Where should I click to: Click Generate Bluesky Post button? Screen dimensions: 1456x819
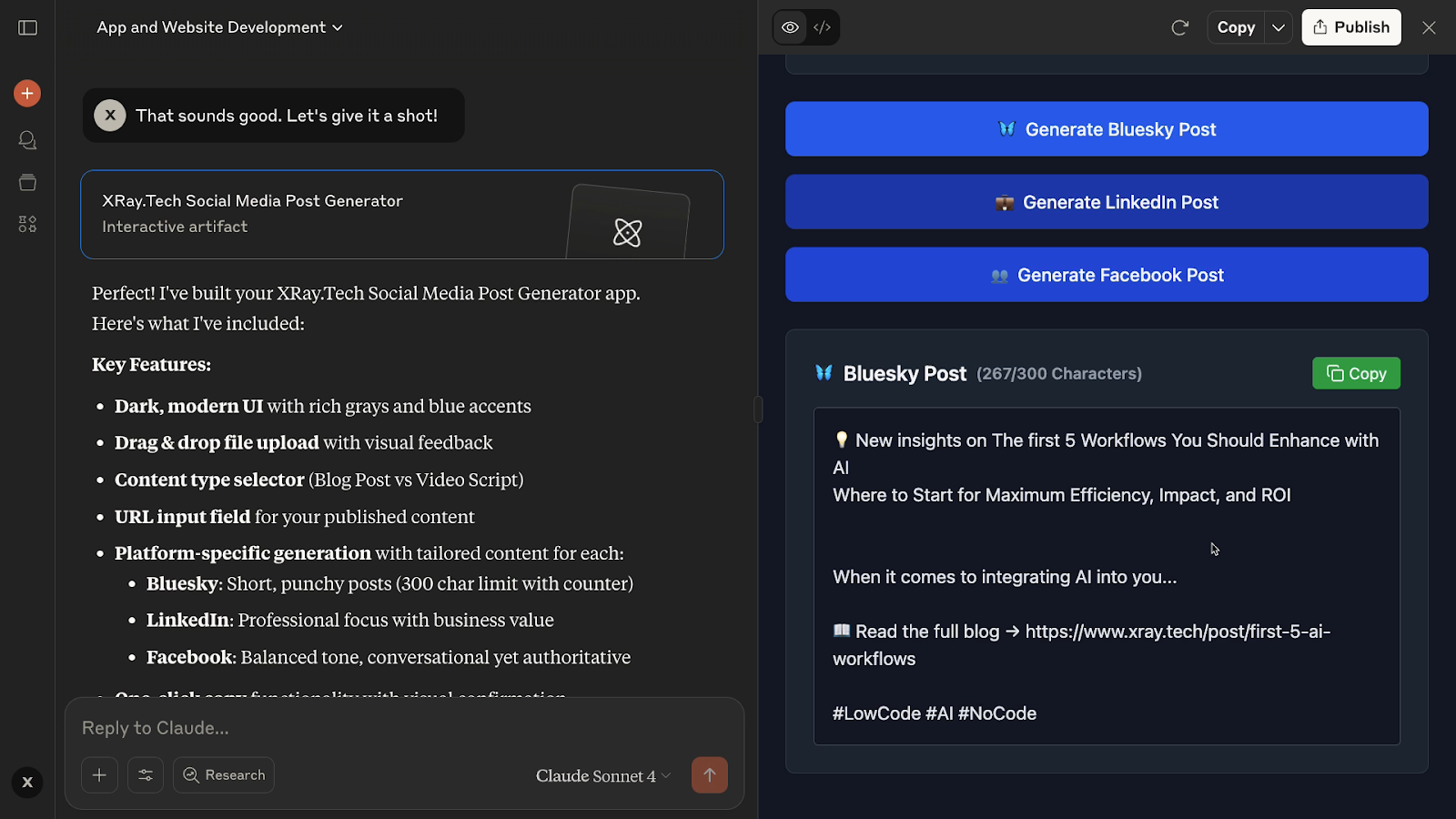1107,129
